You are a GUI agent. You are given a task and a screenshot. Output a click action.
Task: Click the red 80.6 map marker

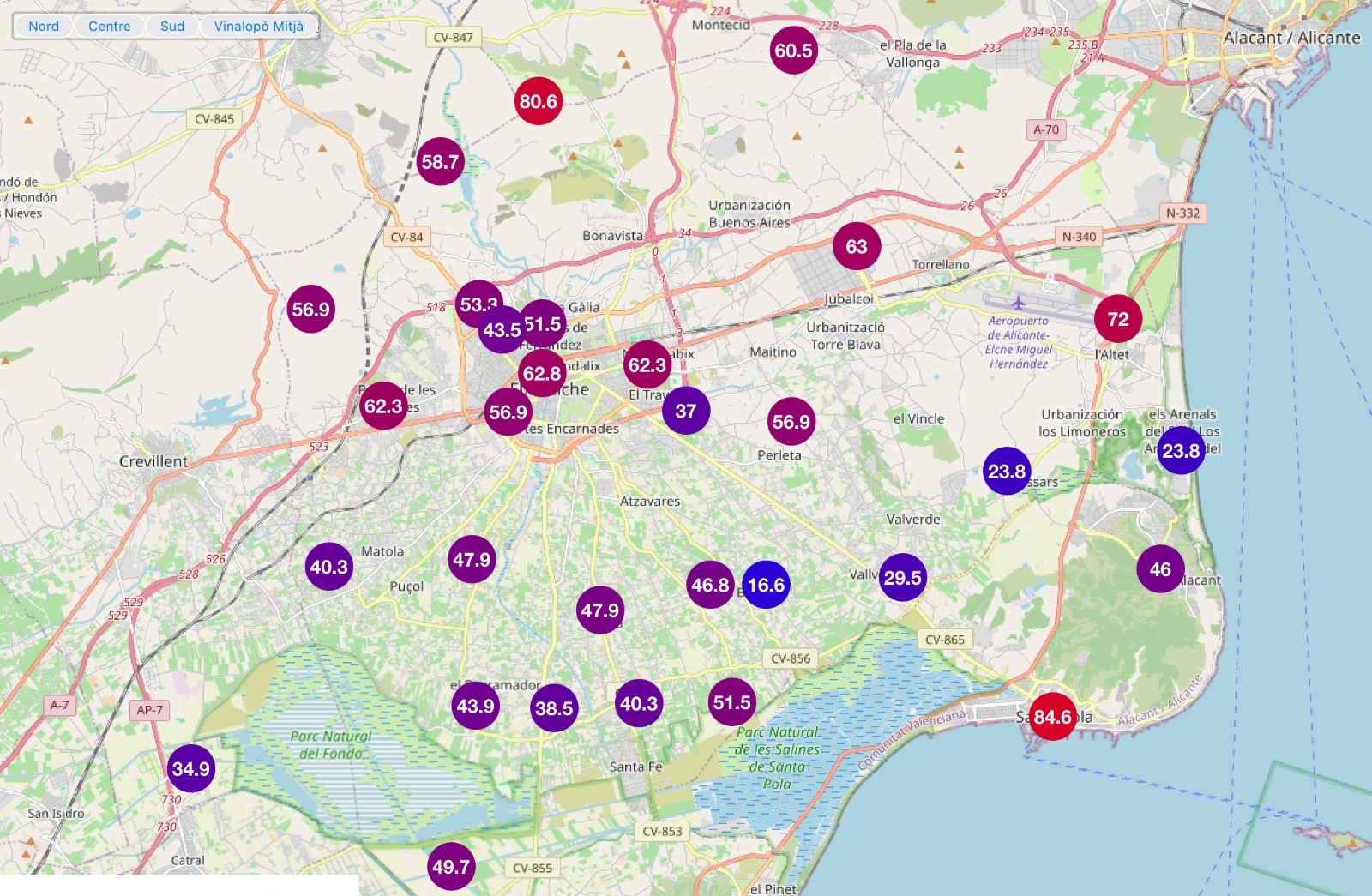coord(539,101)
